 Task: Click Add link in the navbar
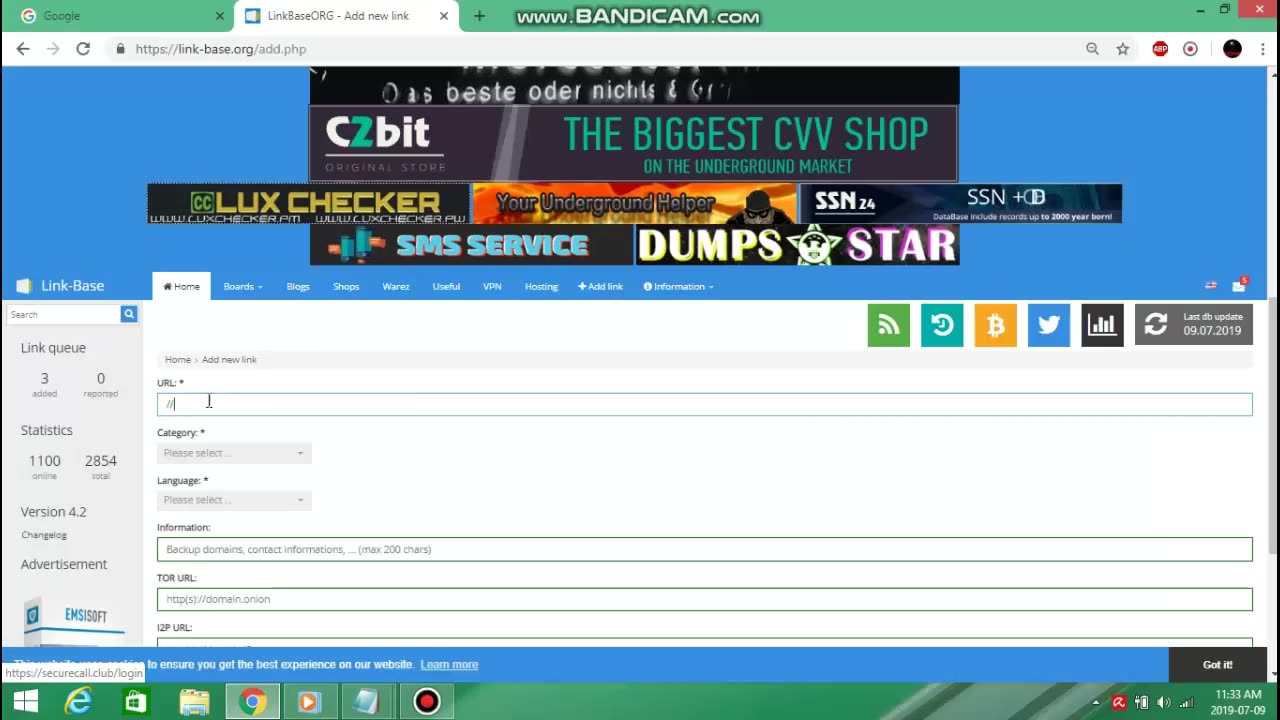point(600,286)
